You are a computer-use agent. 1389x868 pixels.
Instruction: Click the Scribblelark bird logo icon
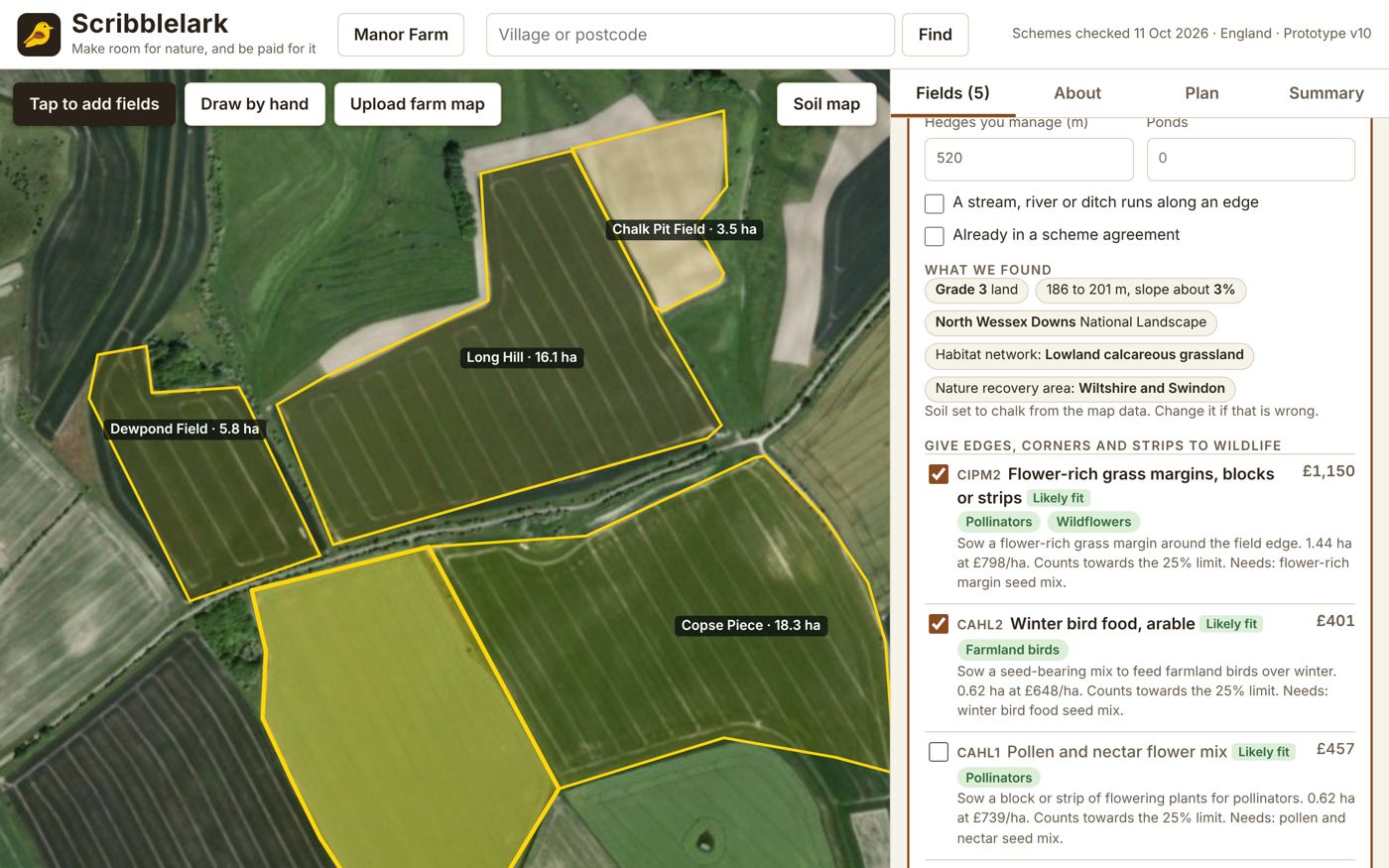tap(39, 35)
